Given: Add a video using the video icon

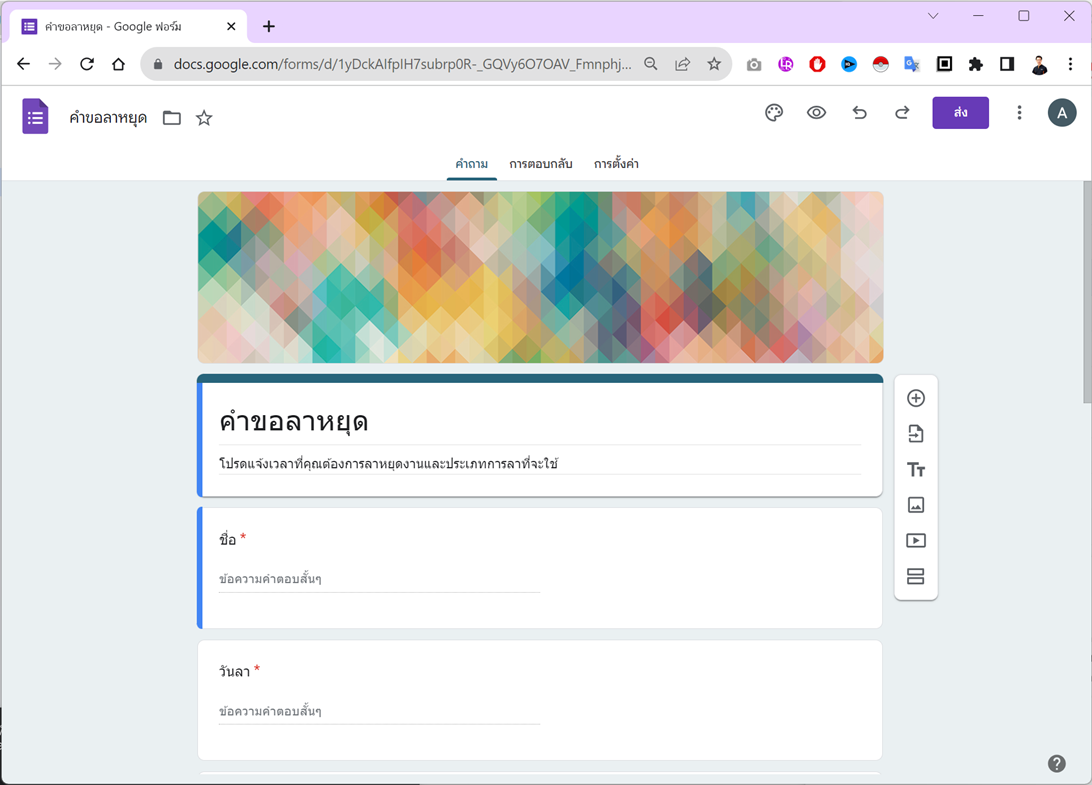Looking at the screenshot, I should [916, 540].
